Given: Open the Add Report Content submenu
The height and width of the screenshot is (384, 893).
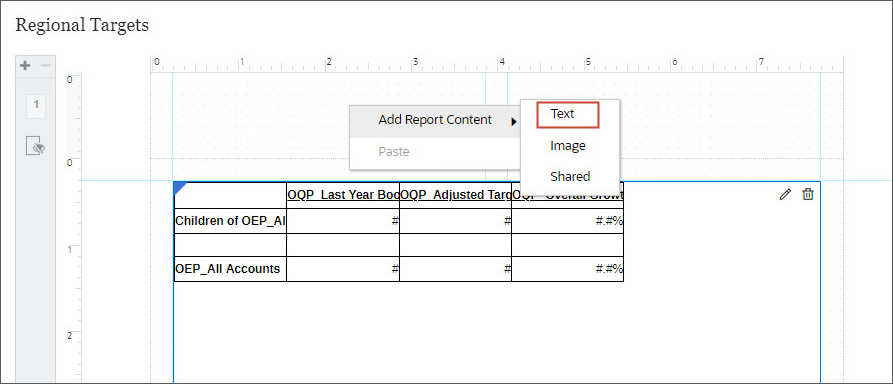Looking at the screenshot, I should [435, 121].
